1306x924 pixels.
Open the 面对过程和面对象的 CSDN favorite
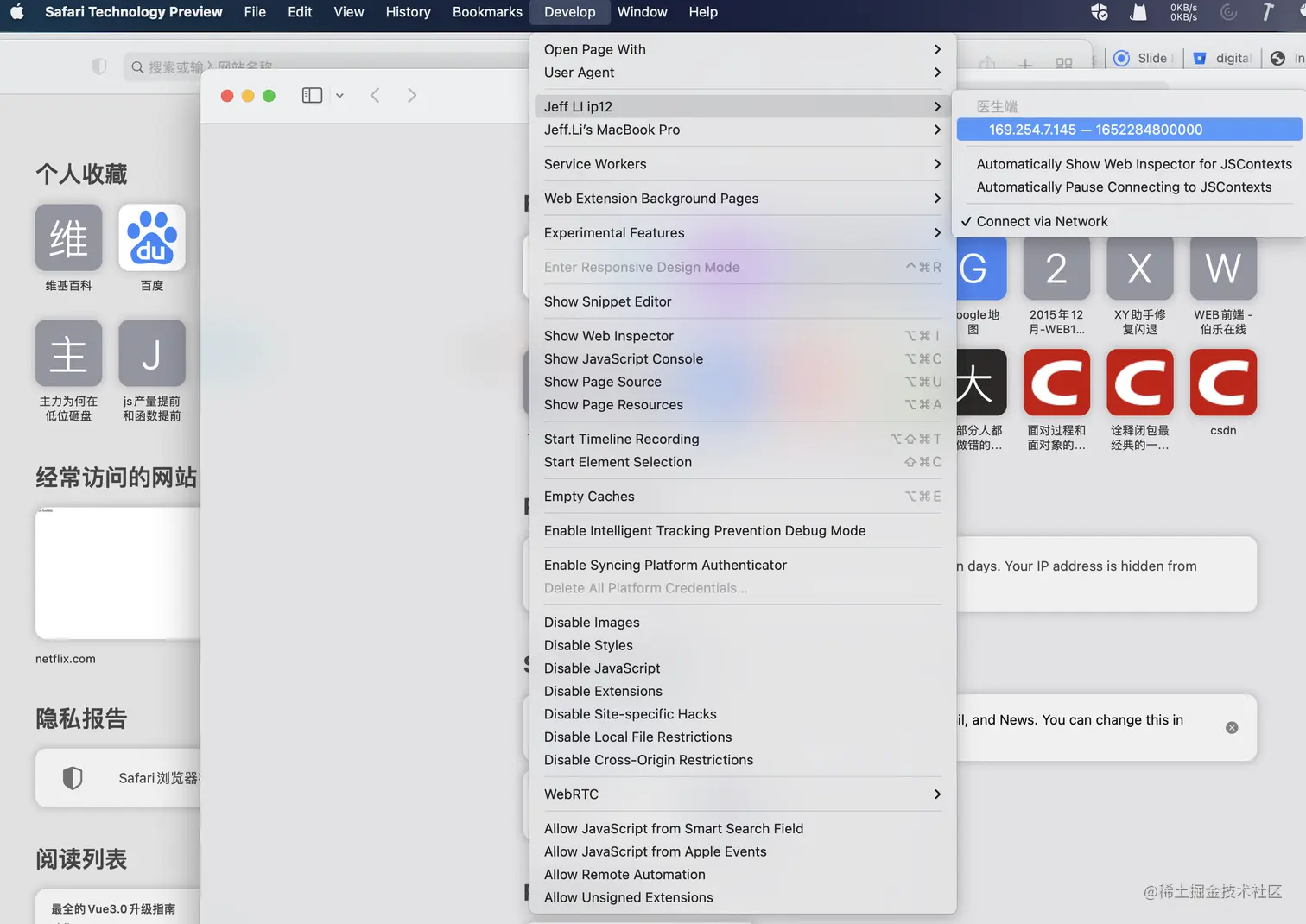point(1056,383)
